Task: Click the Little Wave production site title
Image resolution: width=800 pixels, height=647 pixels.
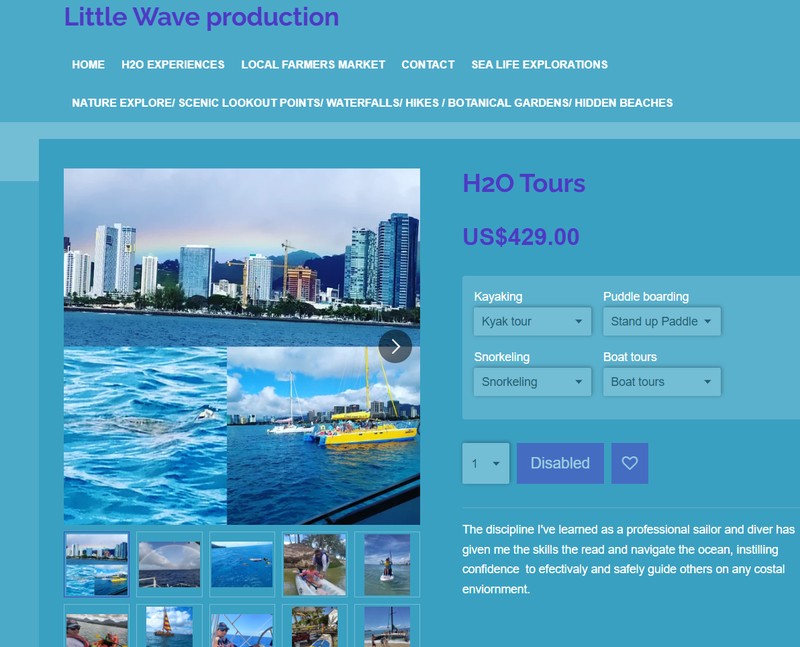Action: tap(201, 17)
